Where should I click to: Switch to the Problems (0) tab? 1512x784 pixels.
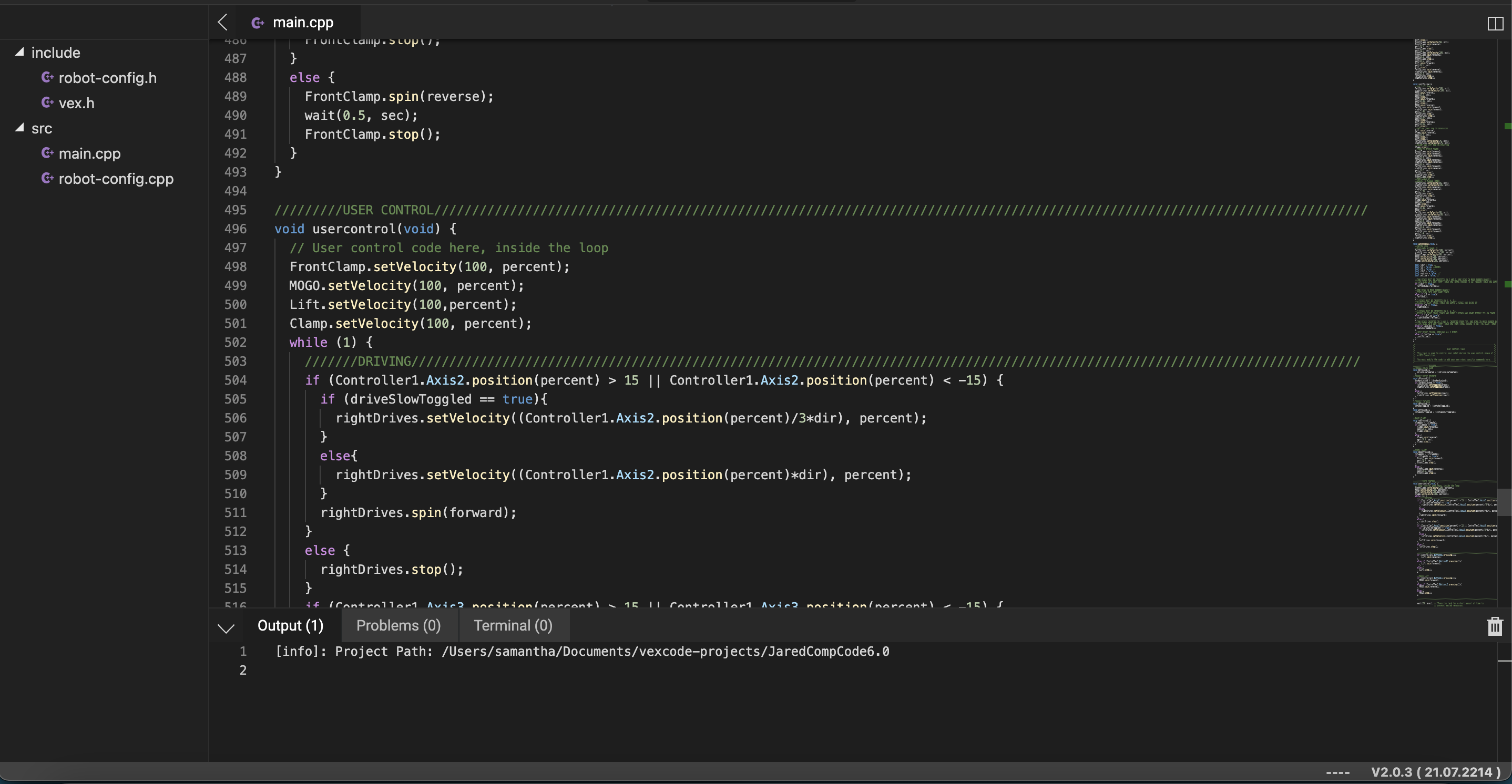398,625
